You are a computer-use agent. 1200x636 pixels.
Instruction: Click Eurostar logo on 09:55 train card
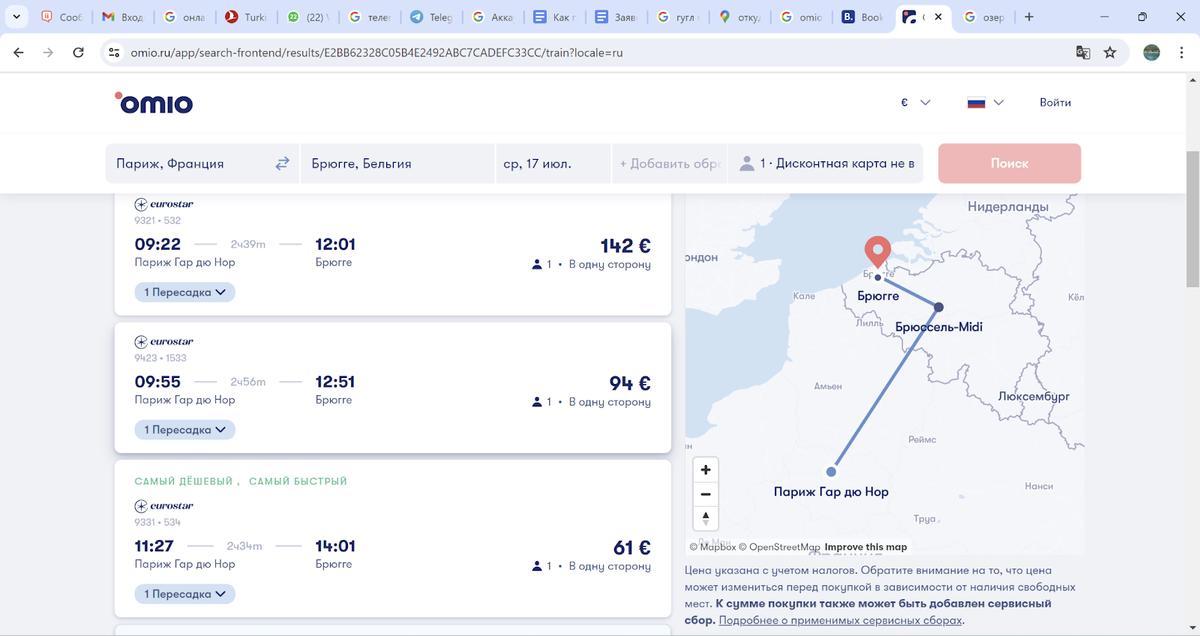pos(164,342)
